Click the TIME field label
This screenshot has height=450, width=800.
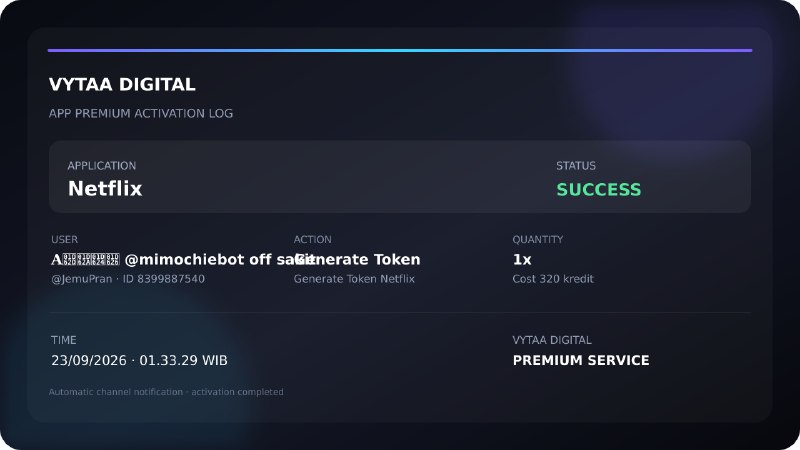64,340
